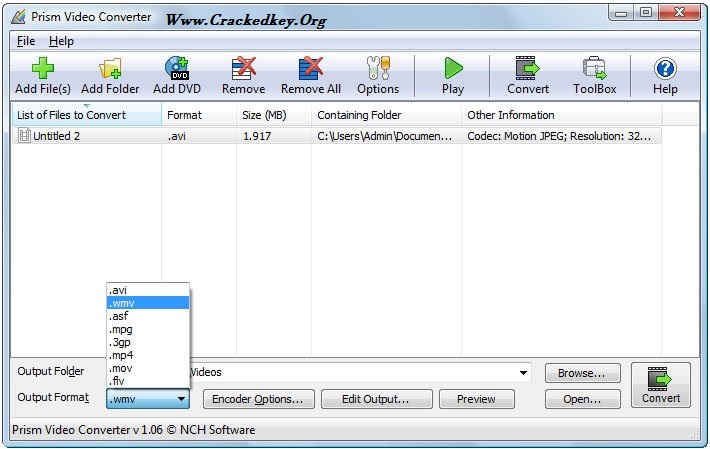Expand the Output Folder dropdown arrow
The width and height of the screenshot is (710, 449).
click(x=523, y=373)
